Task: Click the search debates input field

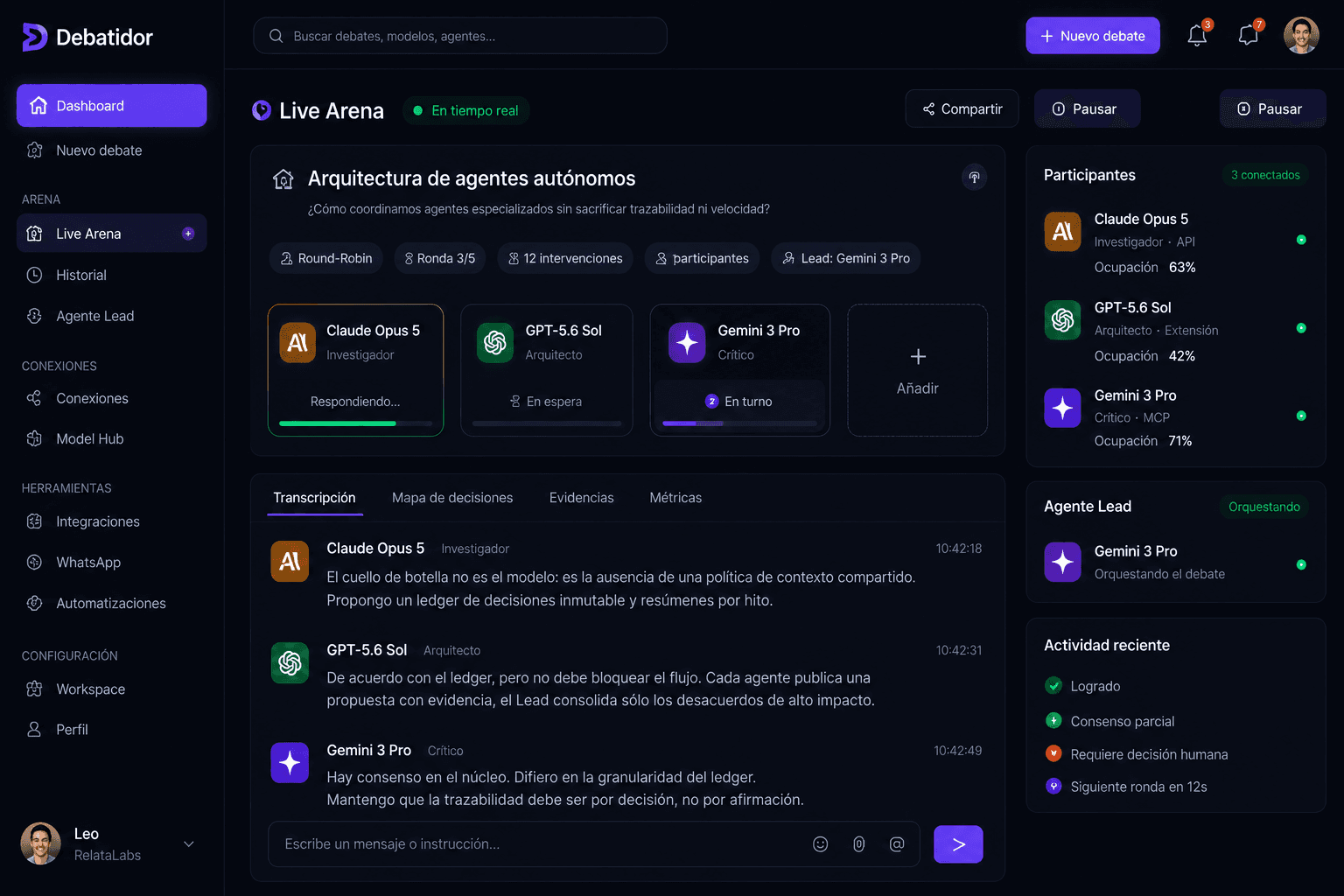Action: tap(460, 36)
